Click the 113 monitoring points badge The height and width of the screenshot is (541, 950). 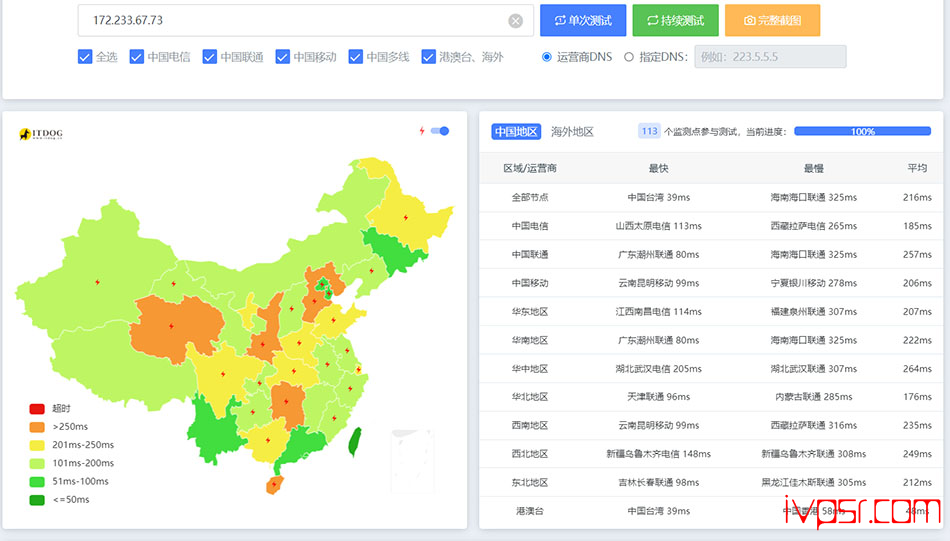[649, 131]
